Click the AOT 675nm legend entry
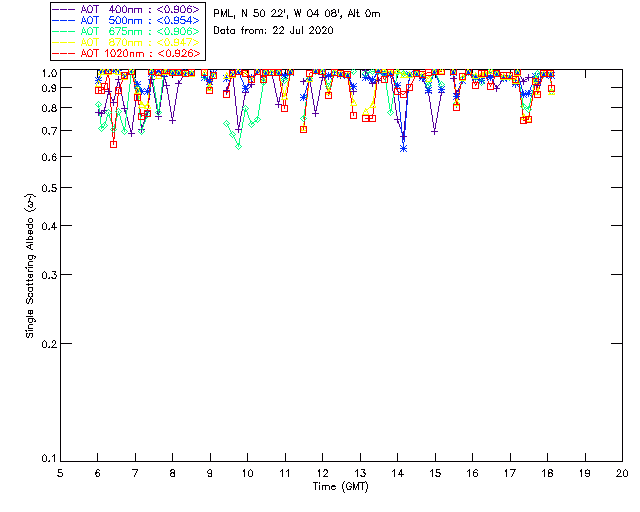 point(127,31)
